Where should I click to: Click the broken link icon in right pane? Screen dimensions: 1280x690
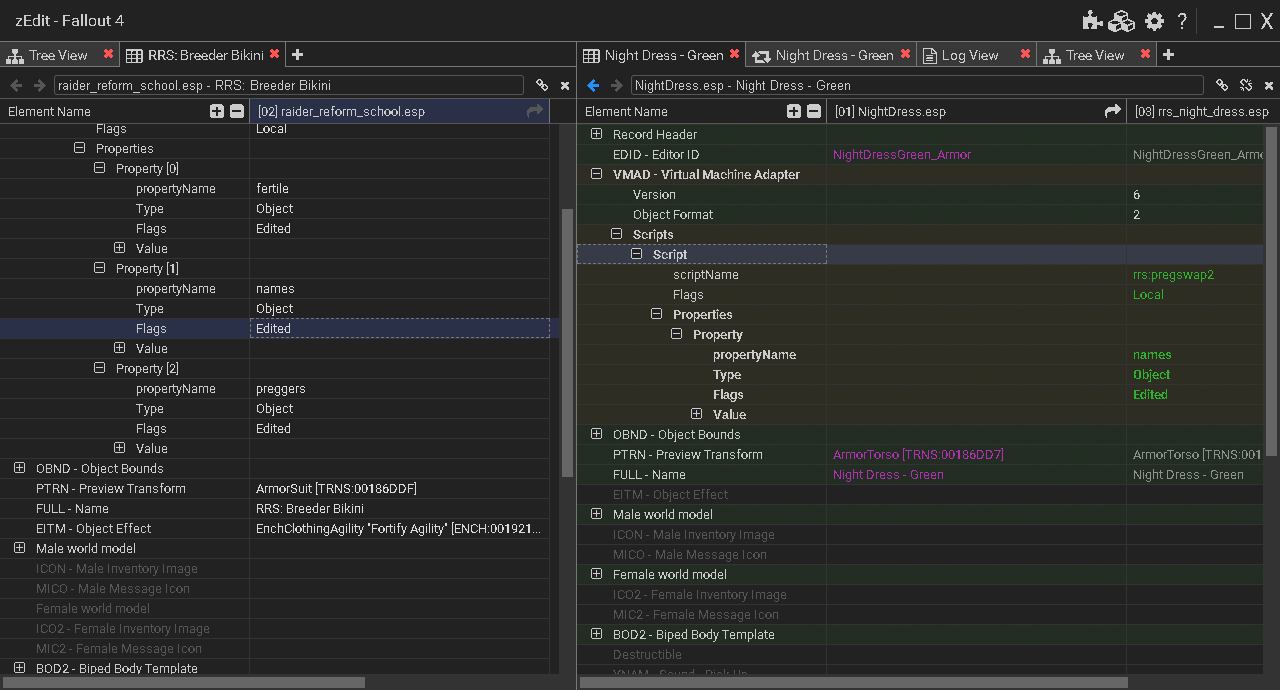click(x=1246, y=86)
